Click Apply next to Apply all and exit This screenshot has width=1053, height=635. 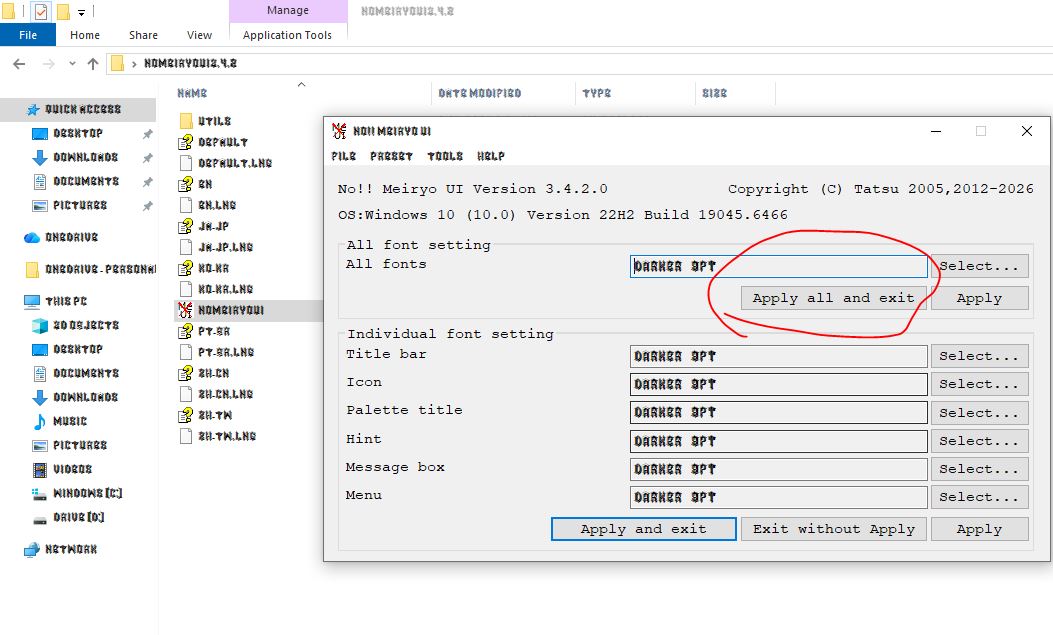(979, 298)
